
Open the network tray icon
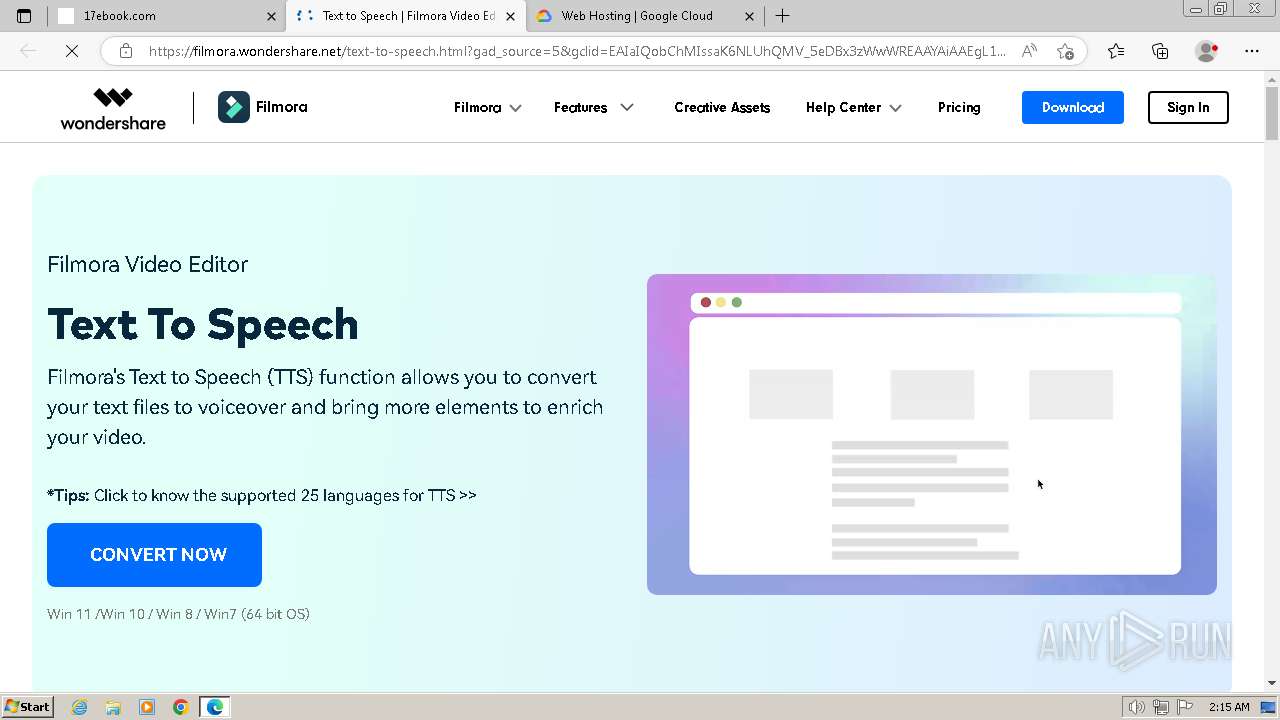(x=1160, y=707)
